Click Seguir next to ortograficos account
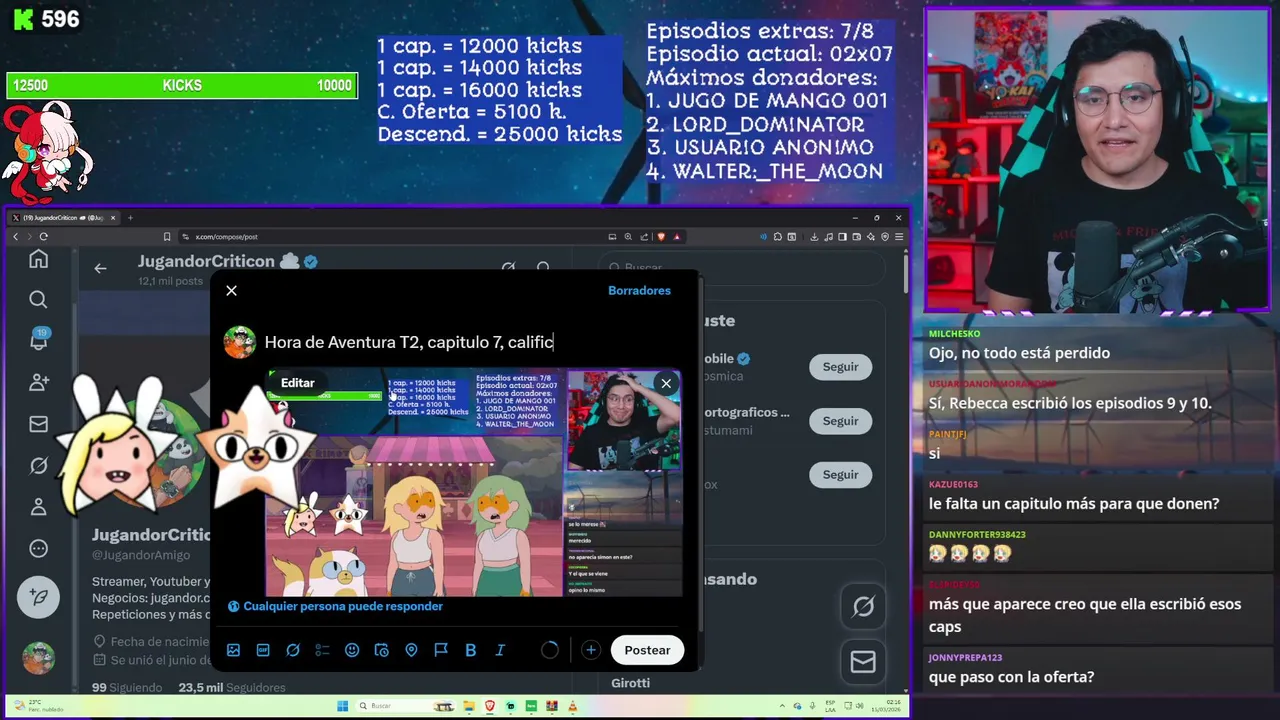Viewport: 1280px width, 720px height. click(840, 421)
